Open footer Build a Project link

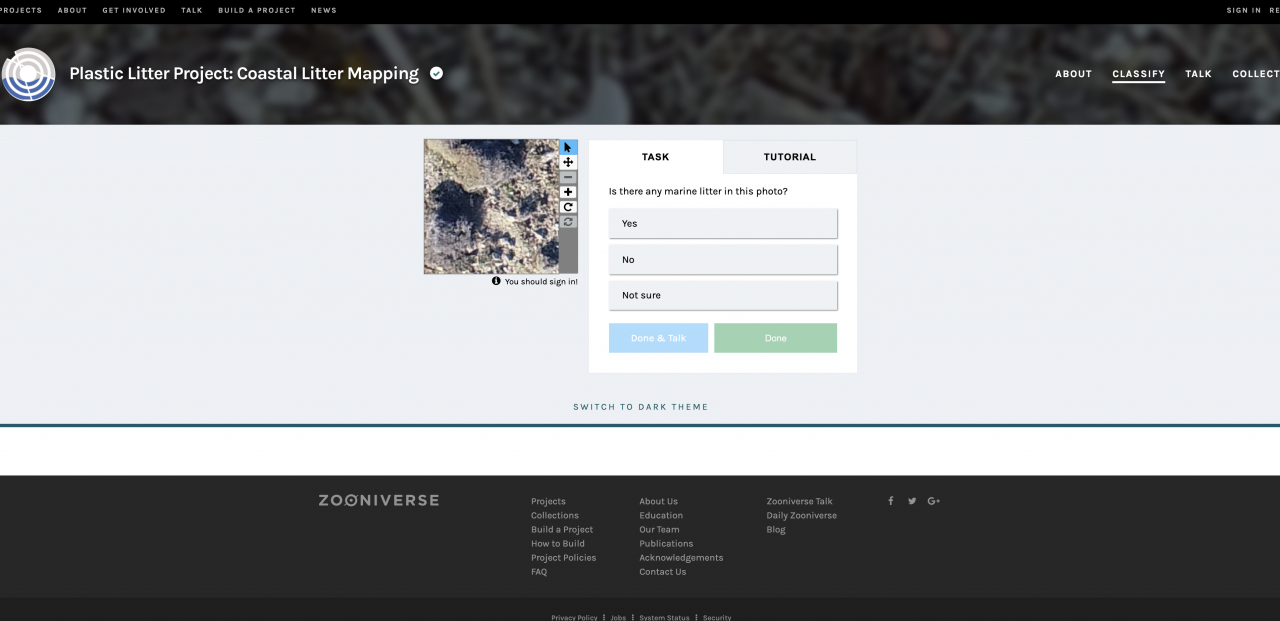click(x=562, y=529)
